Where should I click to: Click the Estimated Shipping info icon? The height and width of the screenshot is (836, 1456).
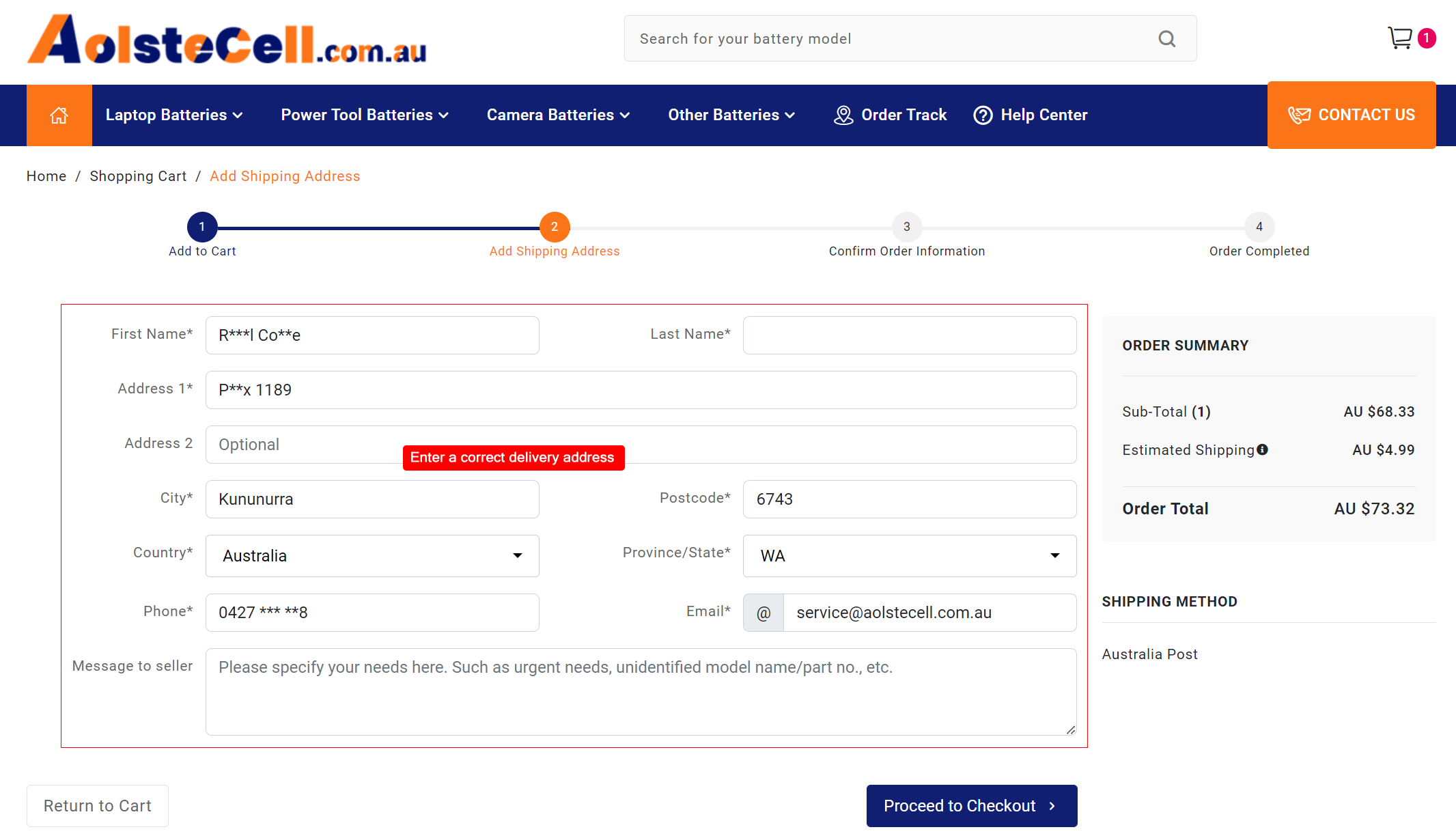pyautogui.click(x=1263, y=449)
